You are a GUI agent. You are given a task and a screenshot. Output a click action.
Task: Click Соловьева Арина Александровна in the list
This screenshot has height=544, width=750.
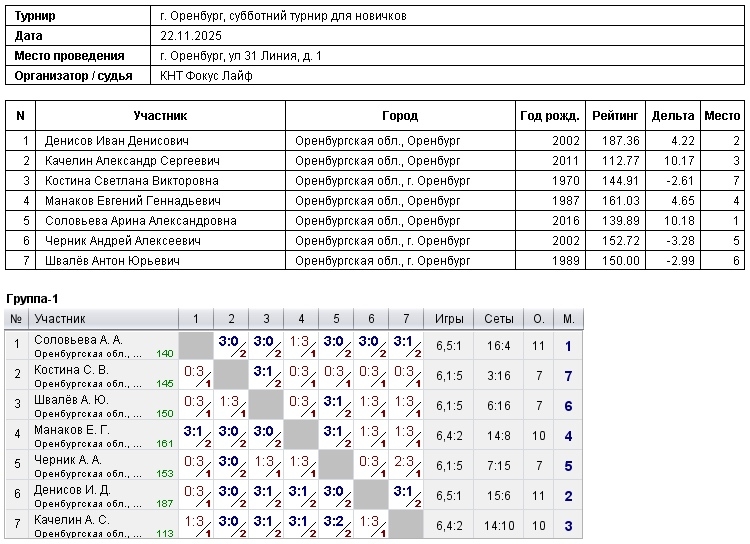(140, 221)
